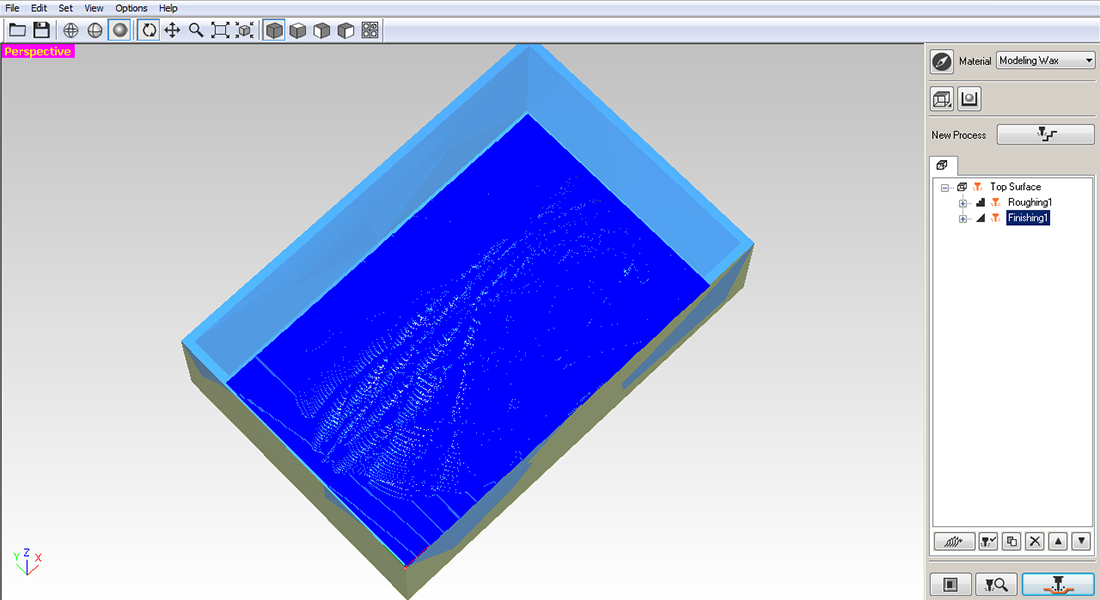The width and height of the screenshot is (1100, 600).
Task: Show the side-face cube view
Action: click(346, 30)
